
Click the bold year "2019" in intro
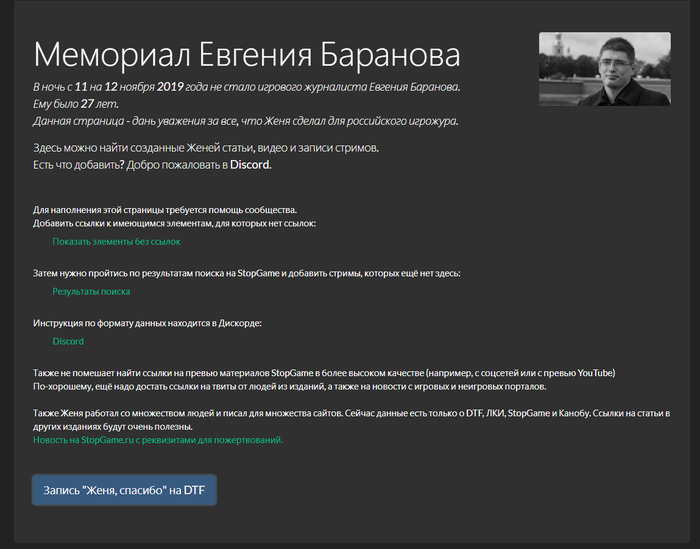point(172,88)
